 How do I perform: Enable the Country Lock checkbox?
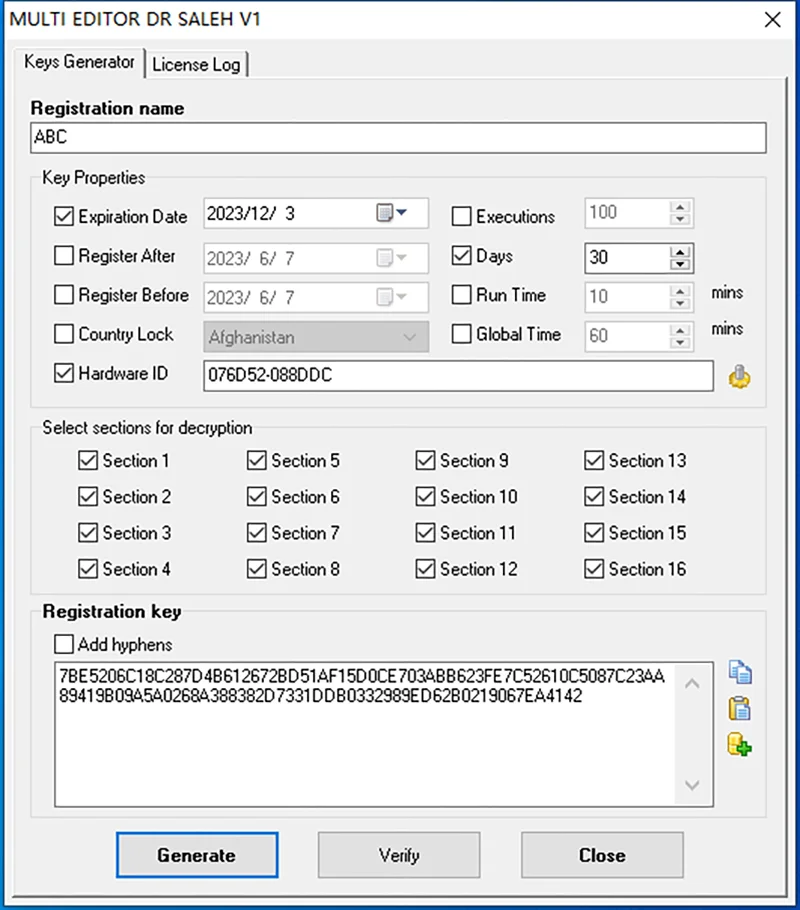tap(64, 334)
